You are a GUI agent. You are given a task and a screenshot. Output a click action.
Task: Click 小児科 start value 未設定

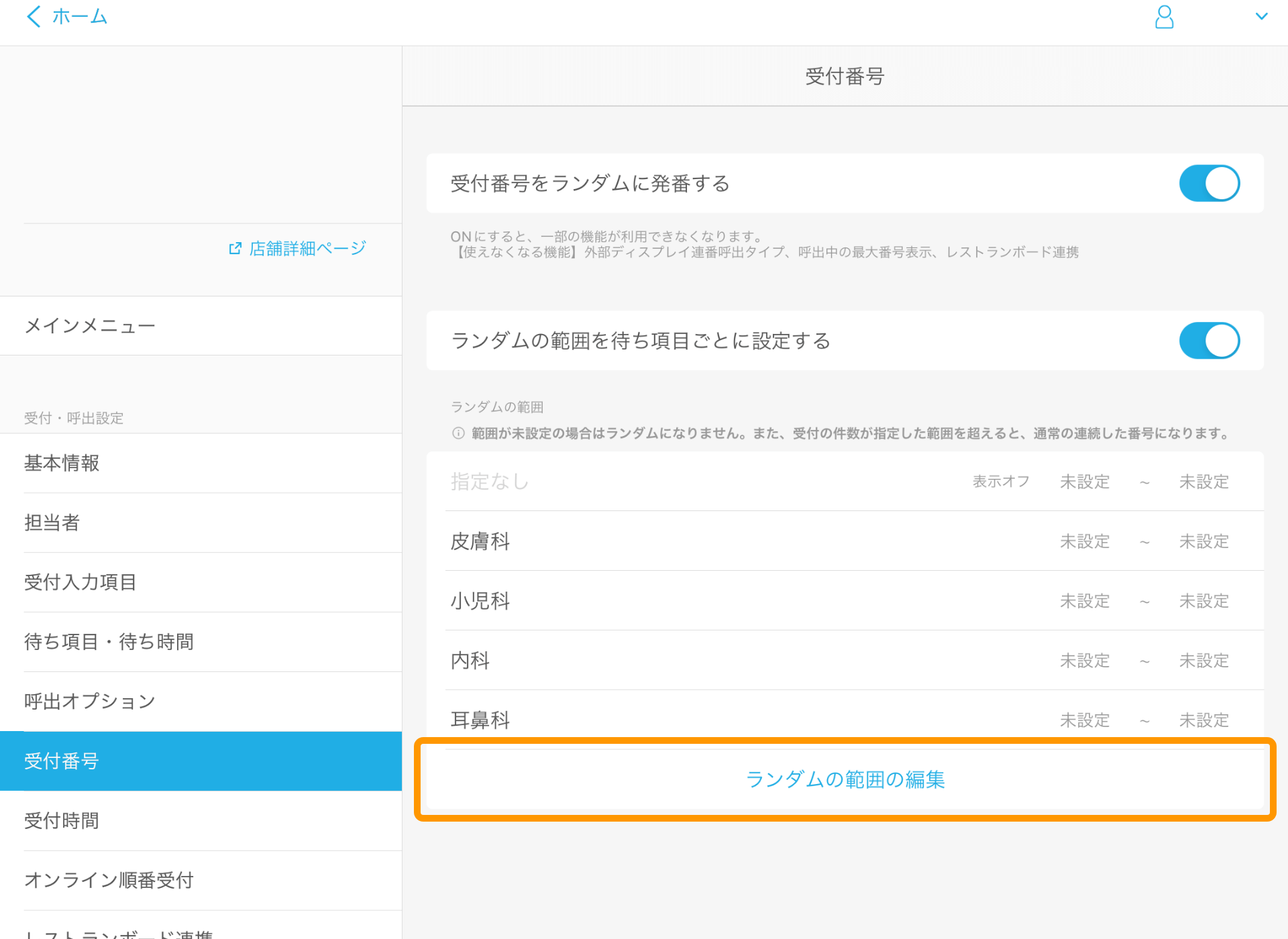[1085, 601]
